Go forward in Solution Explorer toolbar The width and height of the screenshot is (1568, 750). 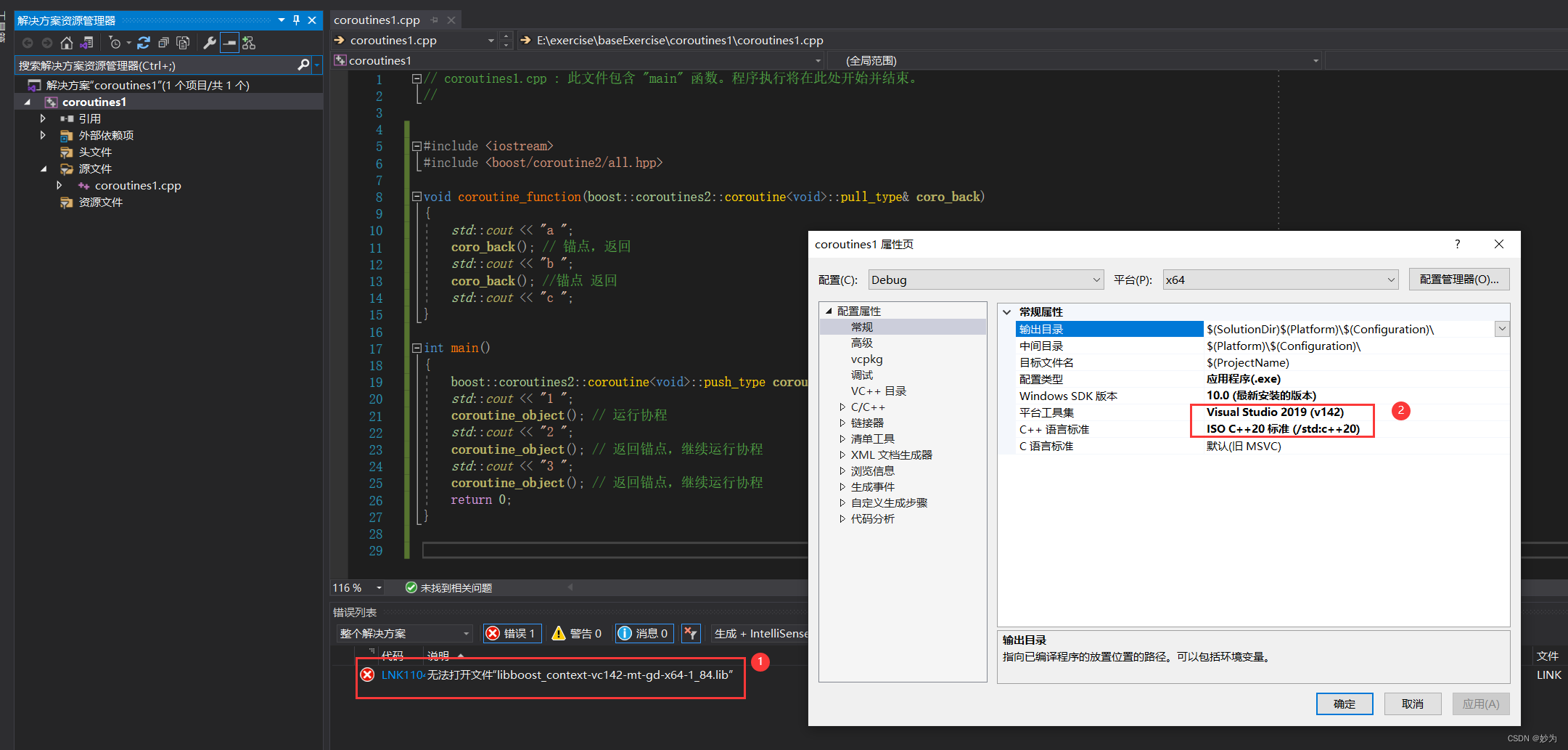tap(47, 43)
